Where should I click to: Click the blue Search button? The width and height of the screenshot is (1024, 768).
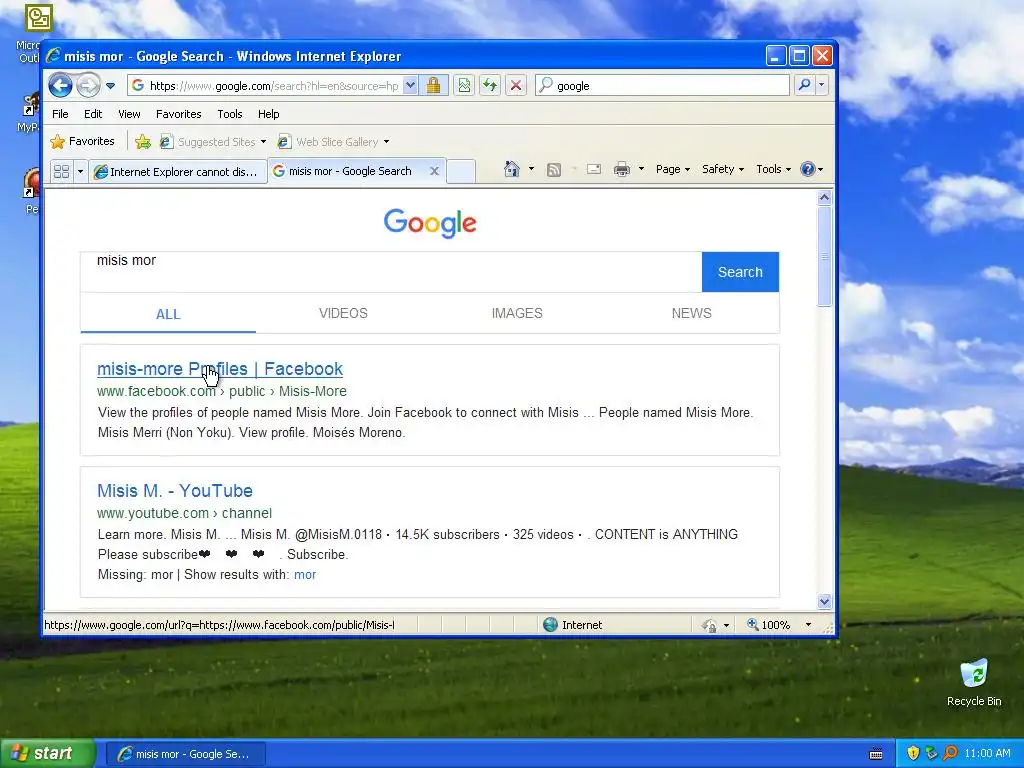tap(740, 272)
